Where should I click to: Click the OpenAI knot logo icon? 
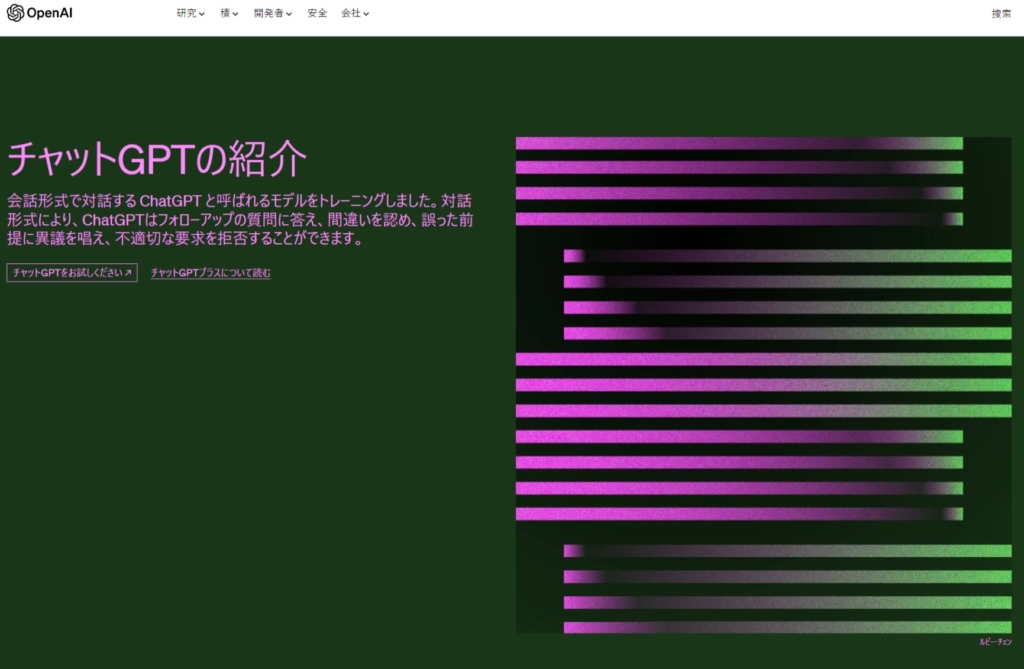(15, 13)
